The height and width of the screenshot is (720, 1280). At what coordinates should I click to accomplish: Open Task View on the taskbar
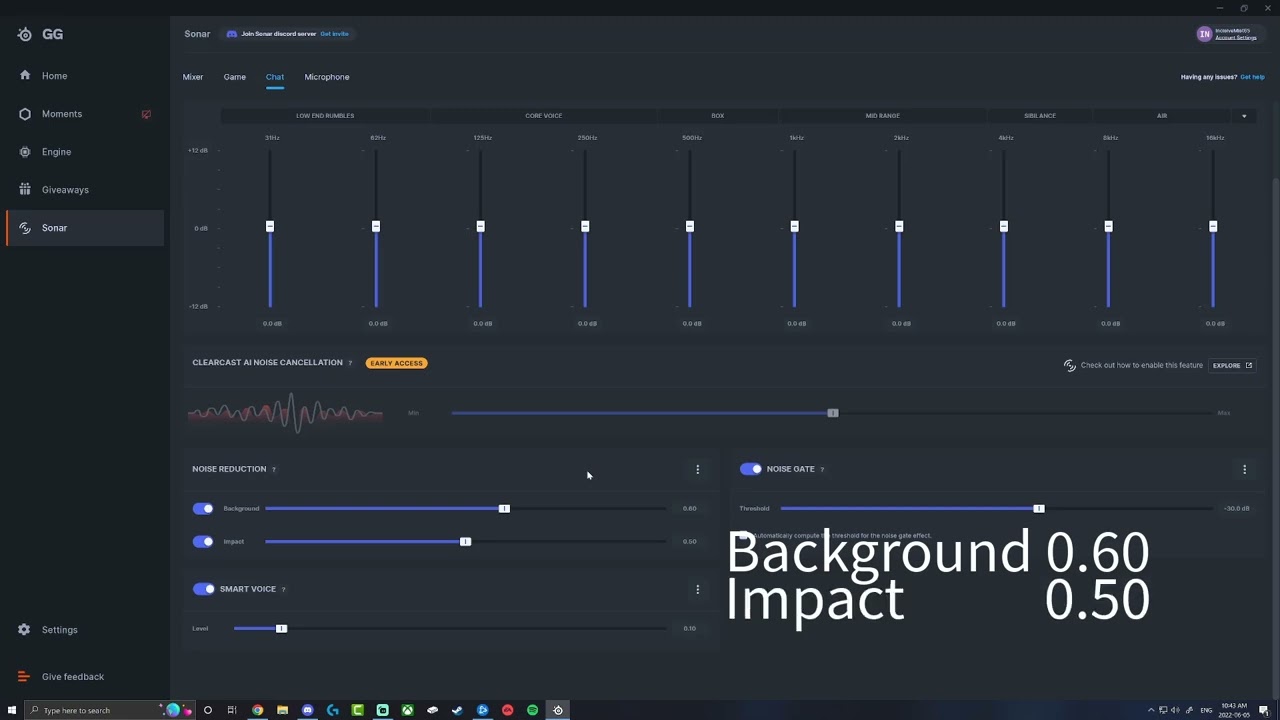[x=232, y=710]
